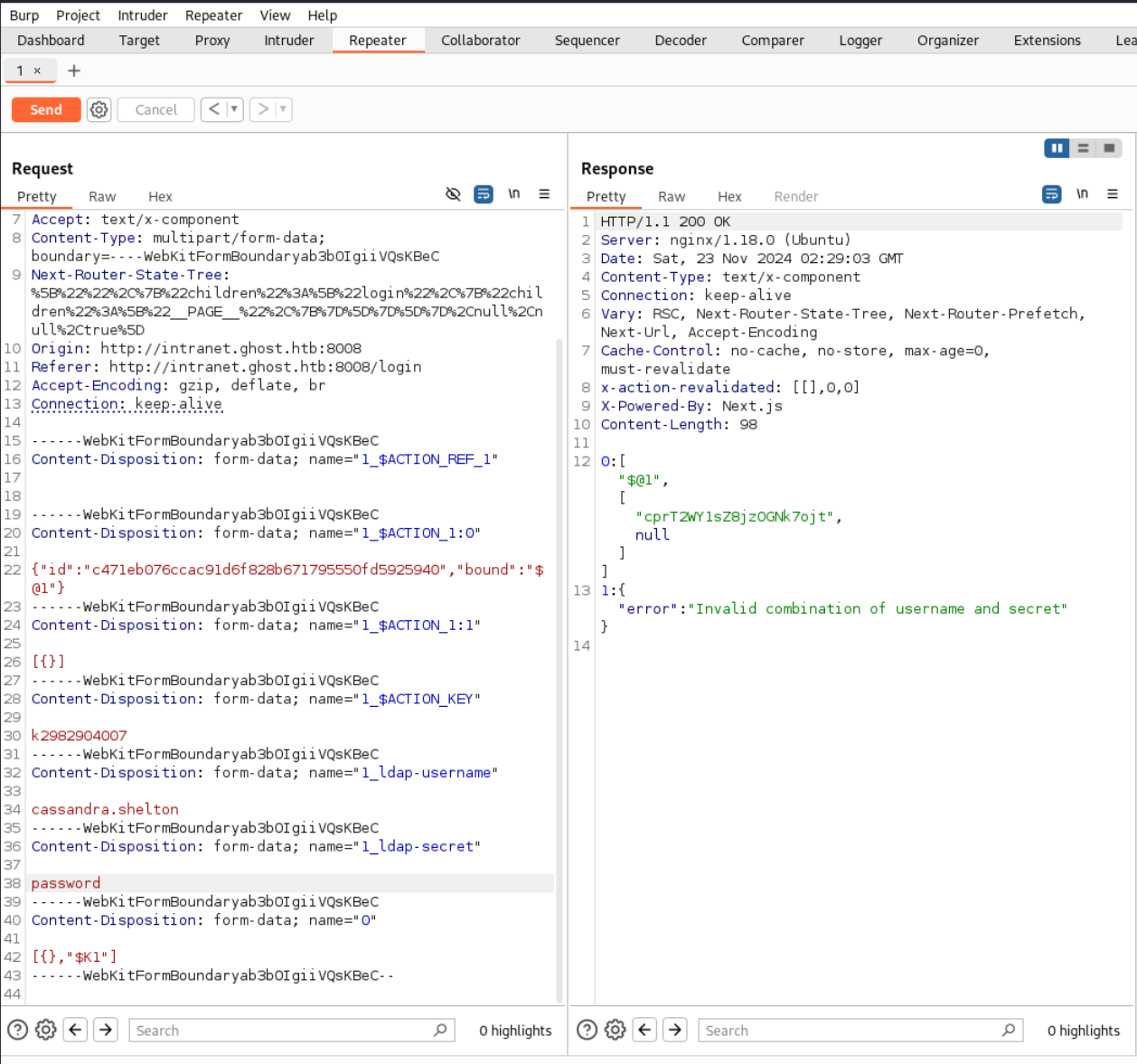Open the Intruder tool tab

[288, 41]
